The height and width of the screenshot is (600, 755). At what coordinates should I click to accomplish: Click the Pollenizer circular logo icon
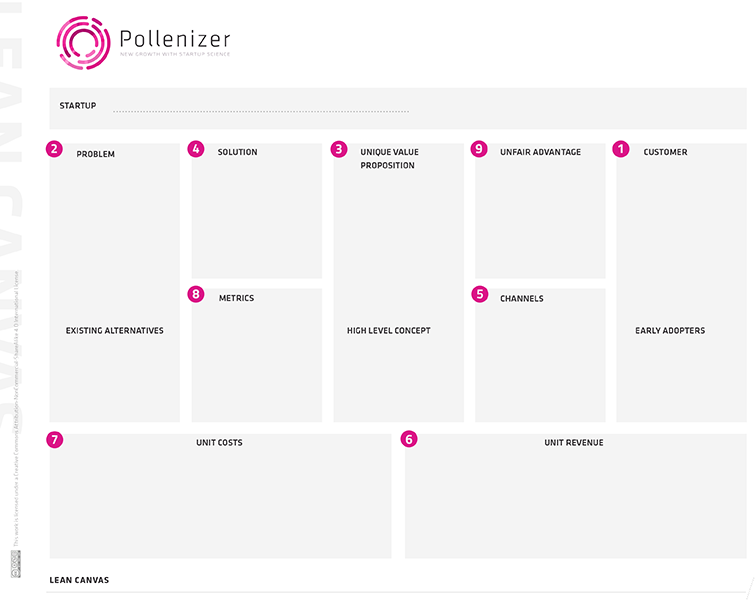tap(82, 43)
